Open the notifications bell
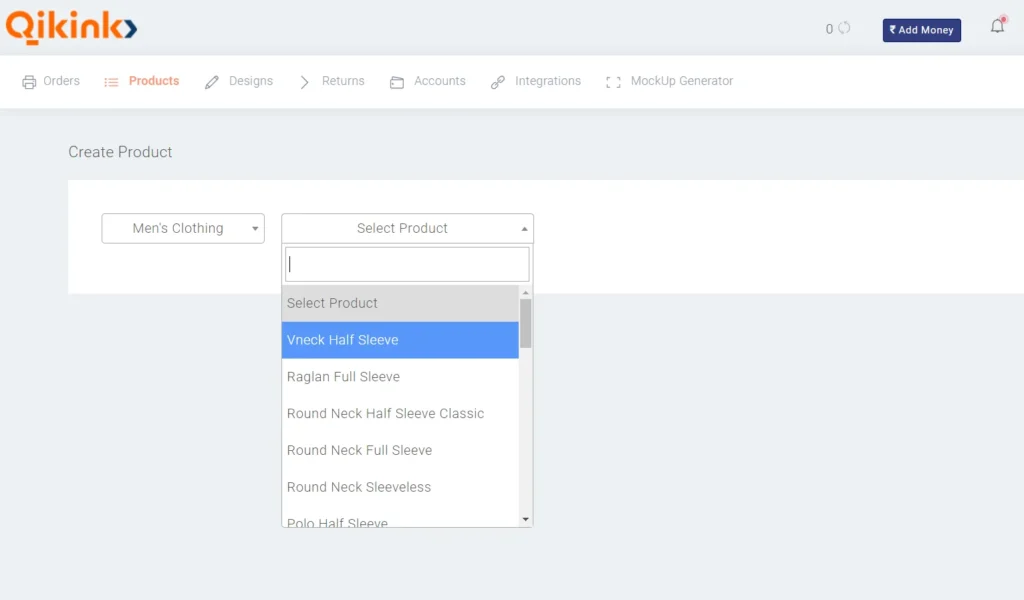The width and height of the screenshot is (1024, 600). (x=997, y=27)
